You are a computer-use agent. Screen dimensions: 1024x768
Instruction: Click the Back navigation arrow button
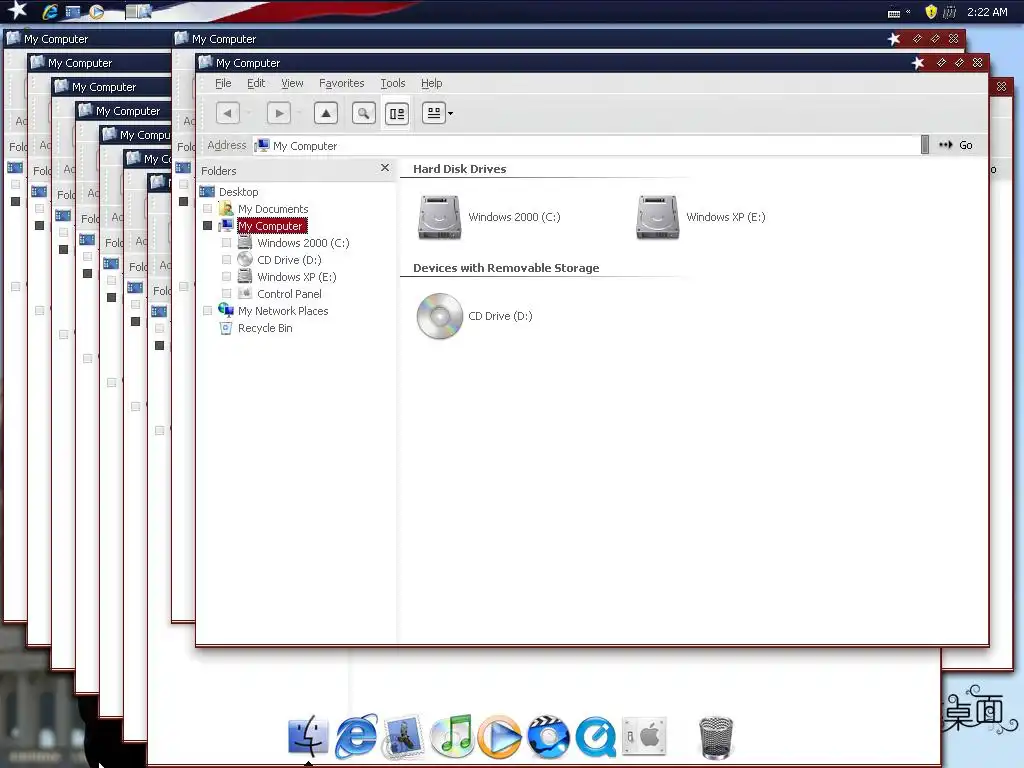227,113
